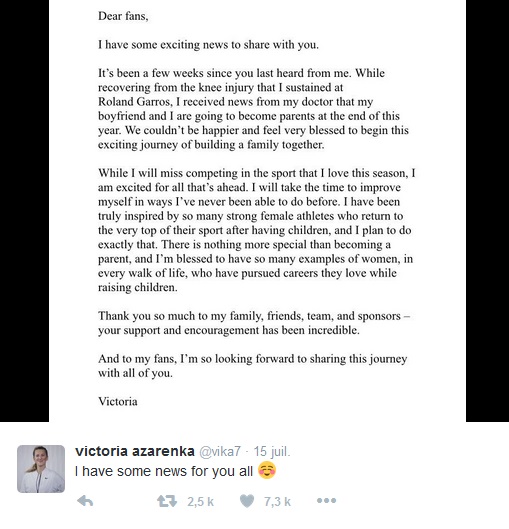
Task: Click the 'And to my fans' closing paragraph
Action: pyautogui.click(x=253, y=366)
